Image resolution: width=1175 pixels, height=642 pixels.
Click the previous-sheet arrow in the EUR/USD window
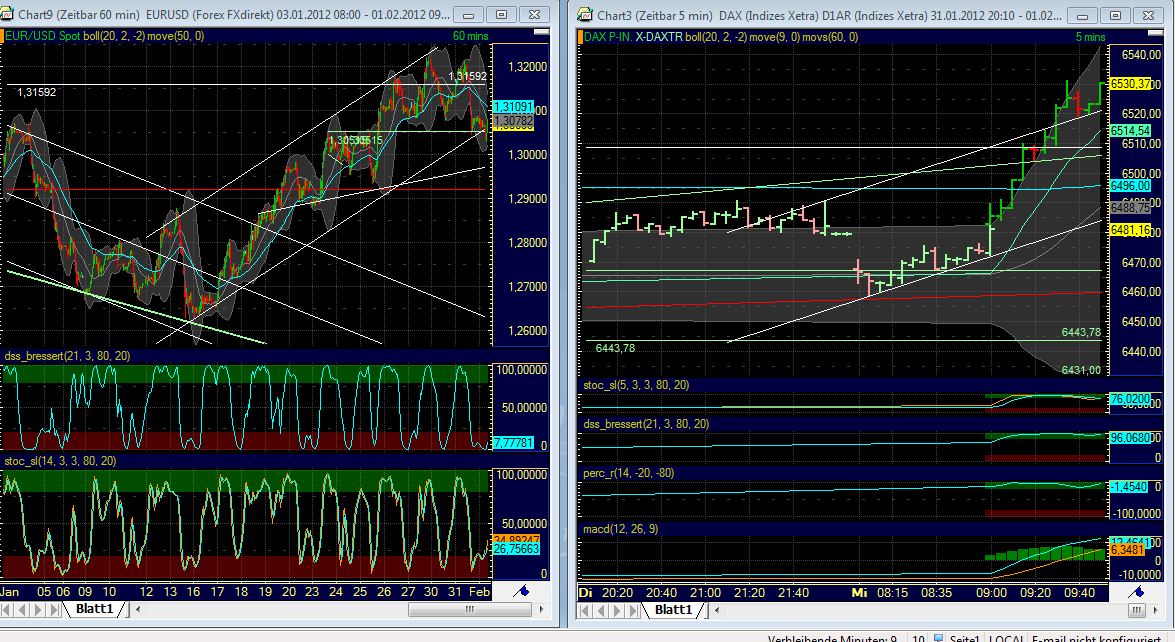21,609
